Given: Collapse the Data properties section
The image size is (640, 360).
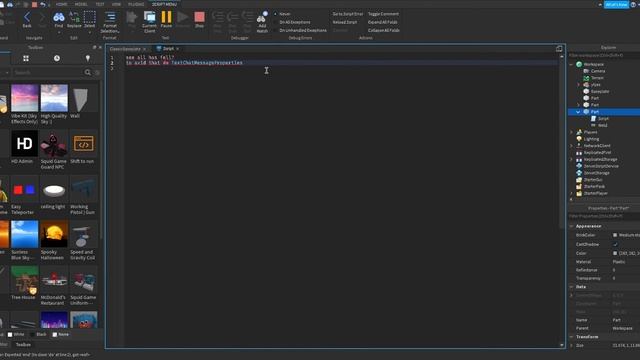Looking at the screenshot, I should coord(571,287).
